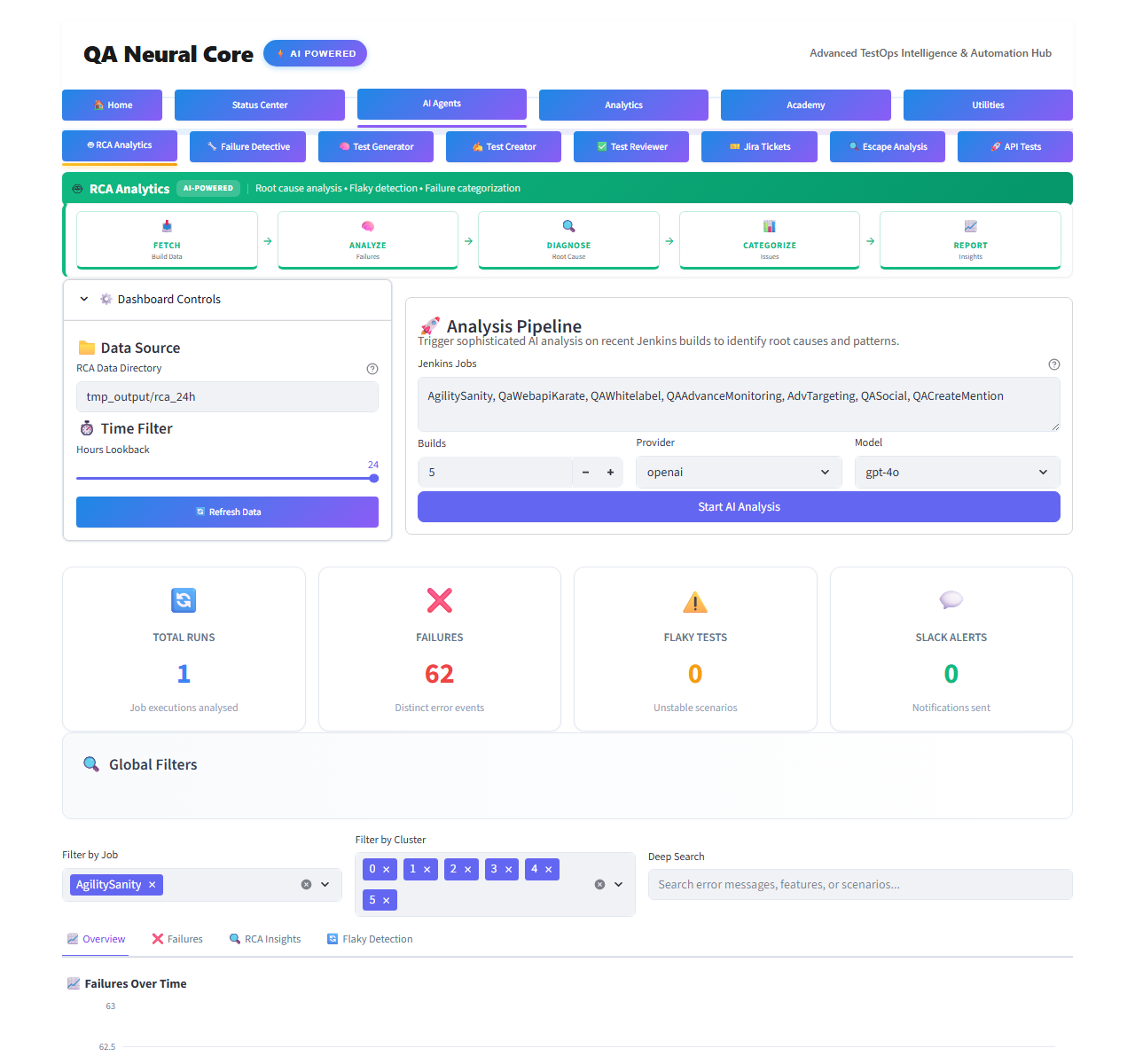Click the Report Insights icon

[971, 227]
